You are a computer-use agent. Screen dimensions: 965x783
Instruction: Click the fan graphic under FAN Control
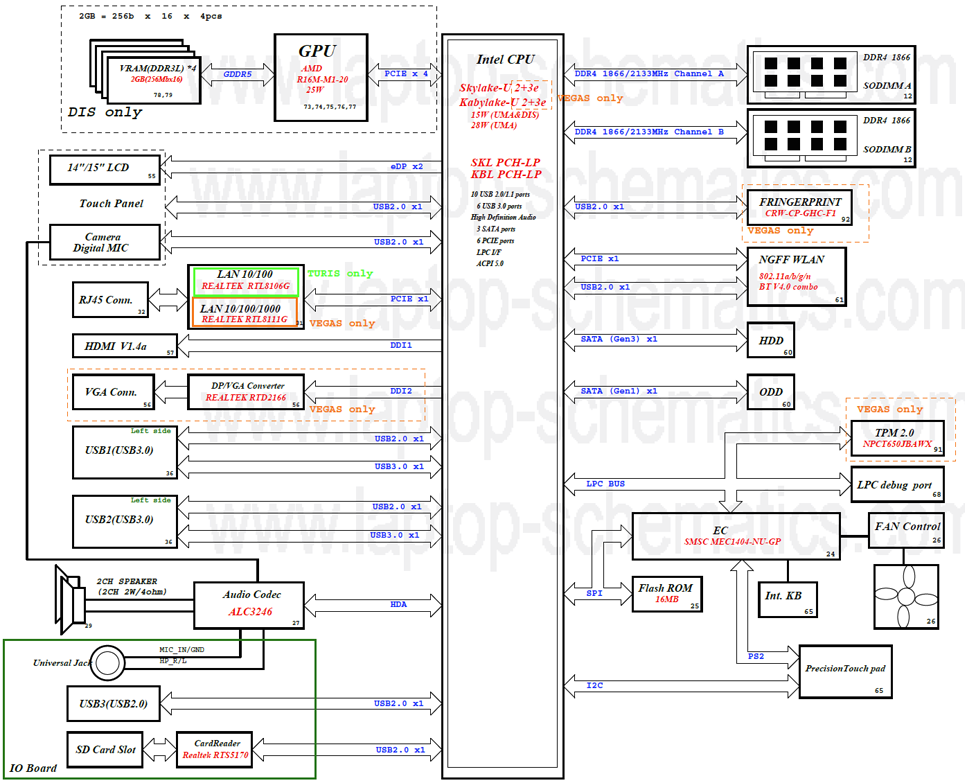[905, 596]
